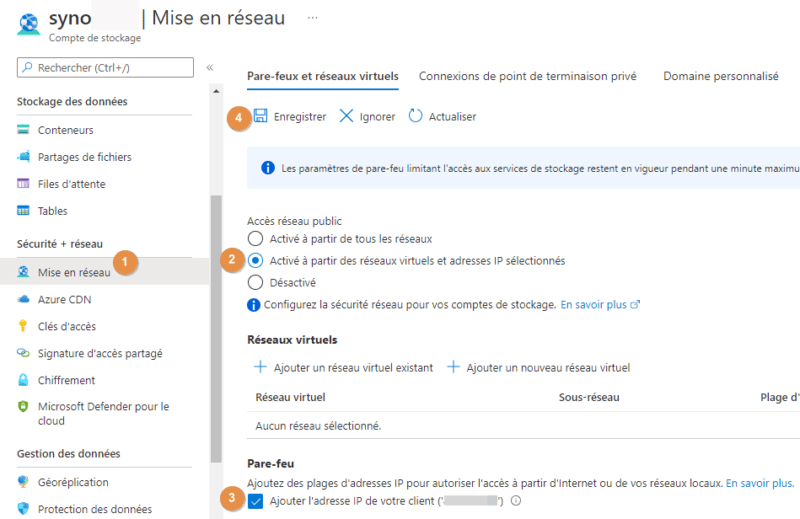Image resolution: width=800 pixels, height=519 pixels.
Task: Select réseaux virtuels et adresses IP sélectionnés option
Action: [255, 260]
